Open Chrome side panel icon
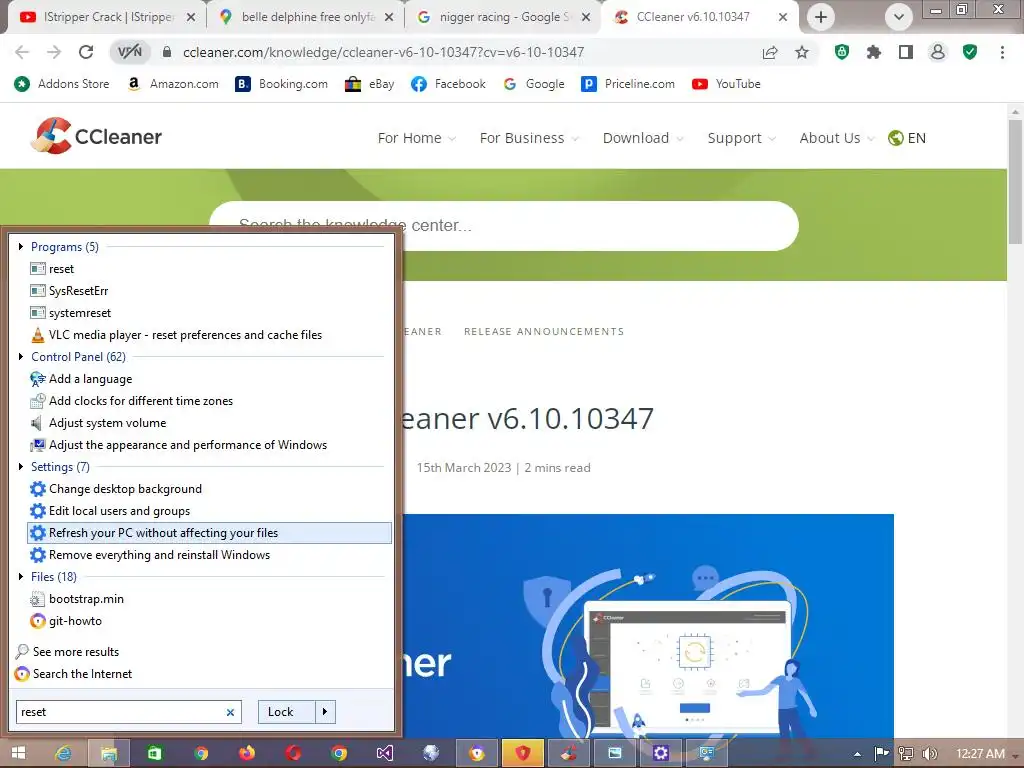The image size is (1024, 768). pos(906,52)
